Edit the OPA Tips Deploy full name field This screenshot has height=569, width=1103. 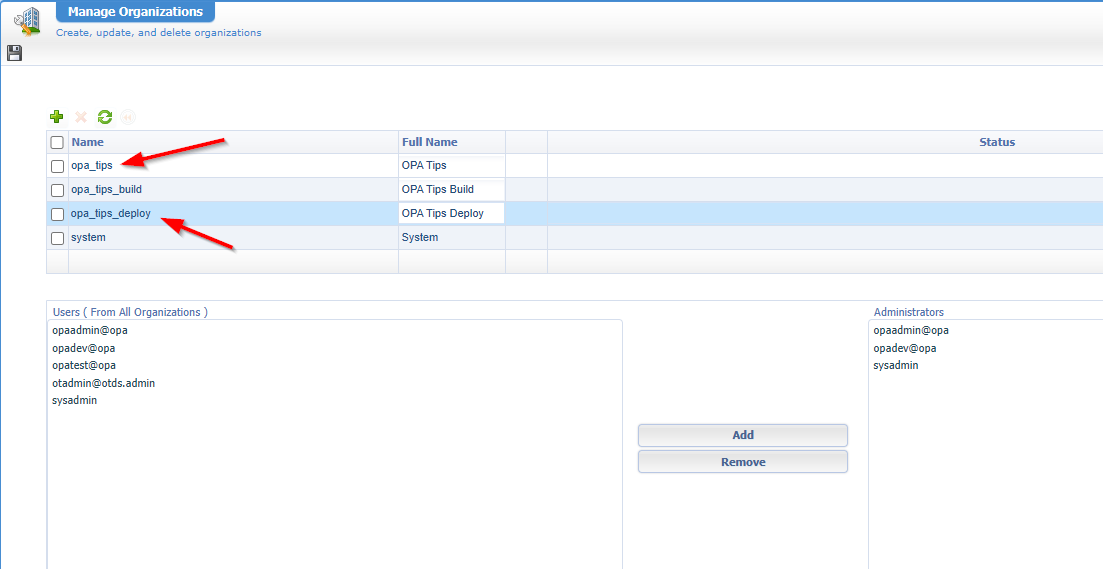click(451, 213)
